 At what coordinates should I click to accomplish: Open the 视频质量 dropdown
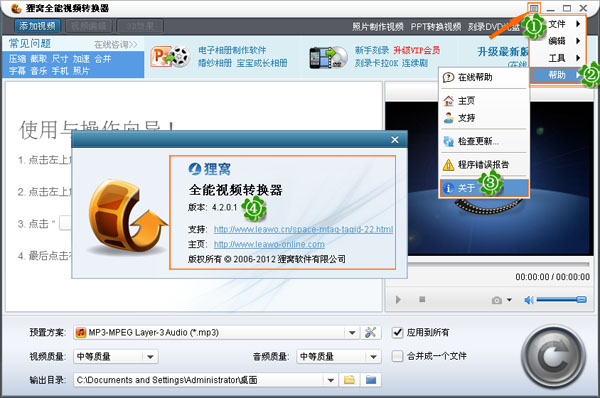click(x=116, y=357)
